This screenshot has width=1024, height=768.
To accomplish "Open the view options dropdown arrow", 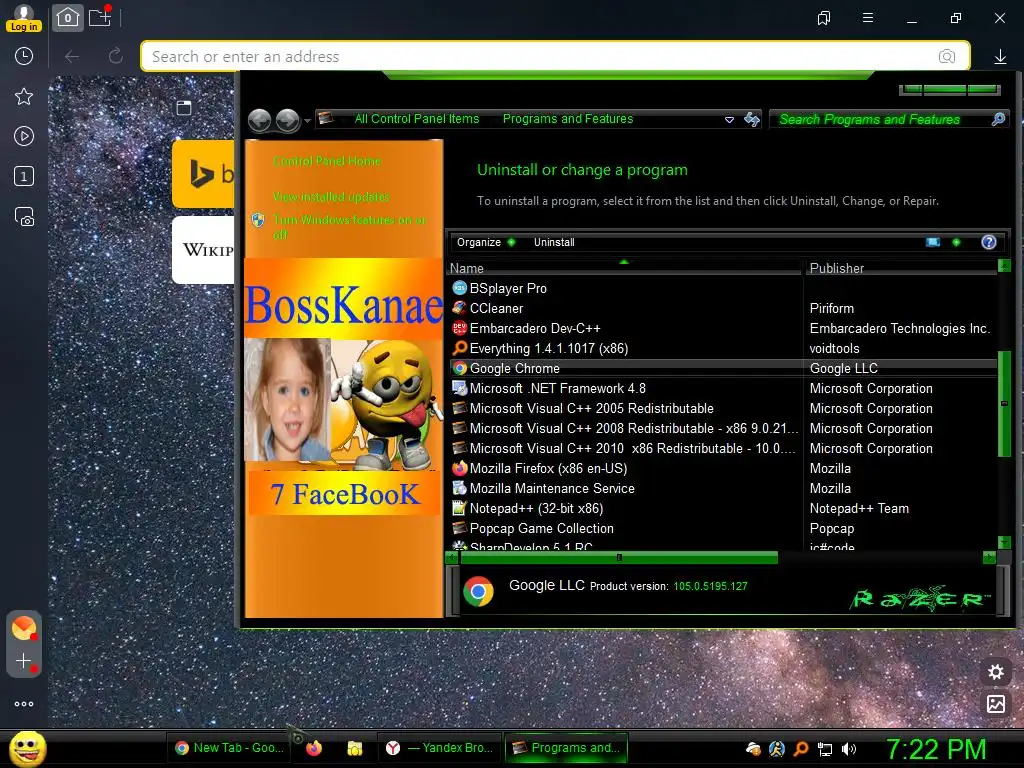I will pos(956,242).
